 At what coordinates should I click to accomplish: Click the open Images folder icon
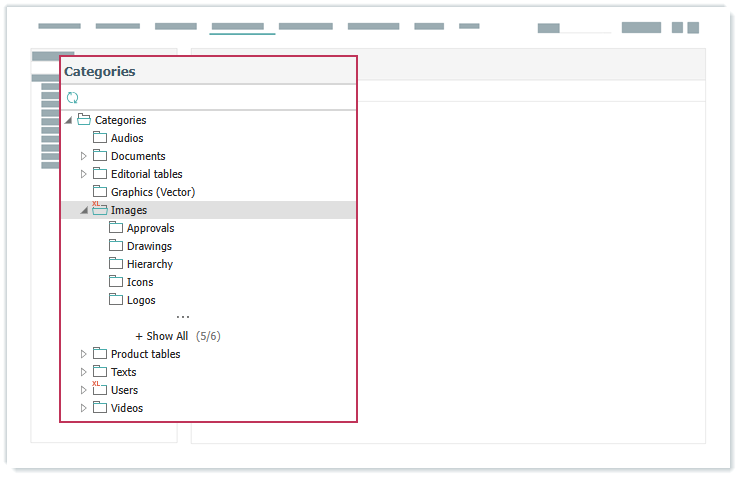100,210
